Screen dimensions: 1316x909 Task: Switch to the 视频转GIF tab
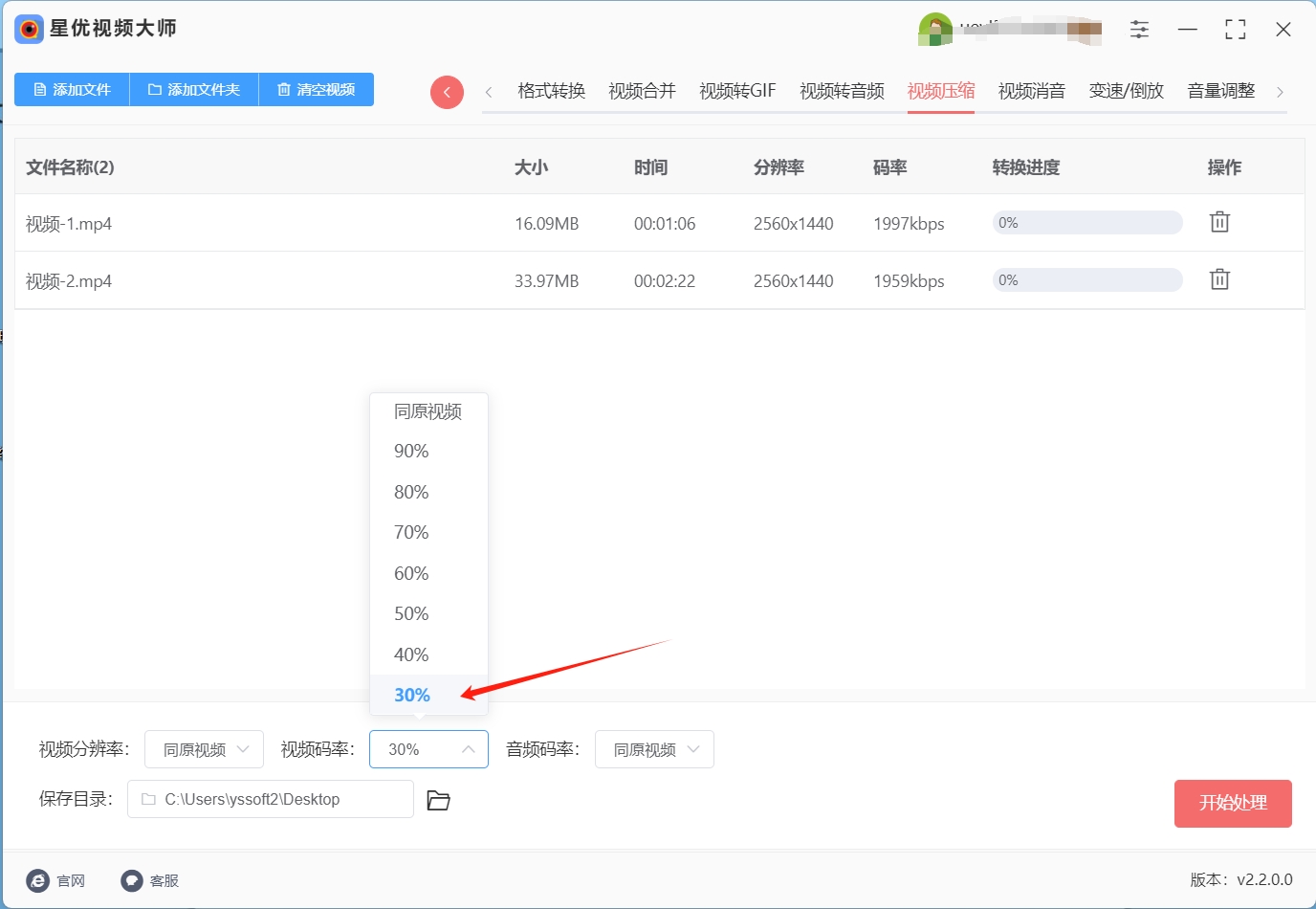(737, 91)
